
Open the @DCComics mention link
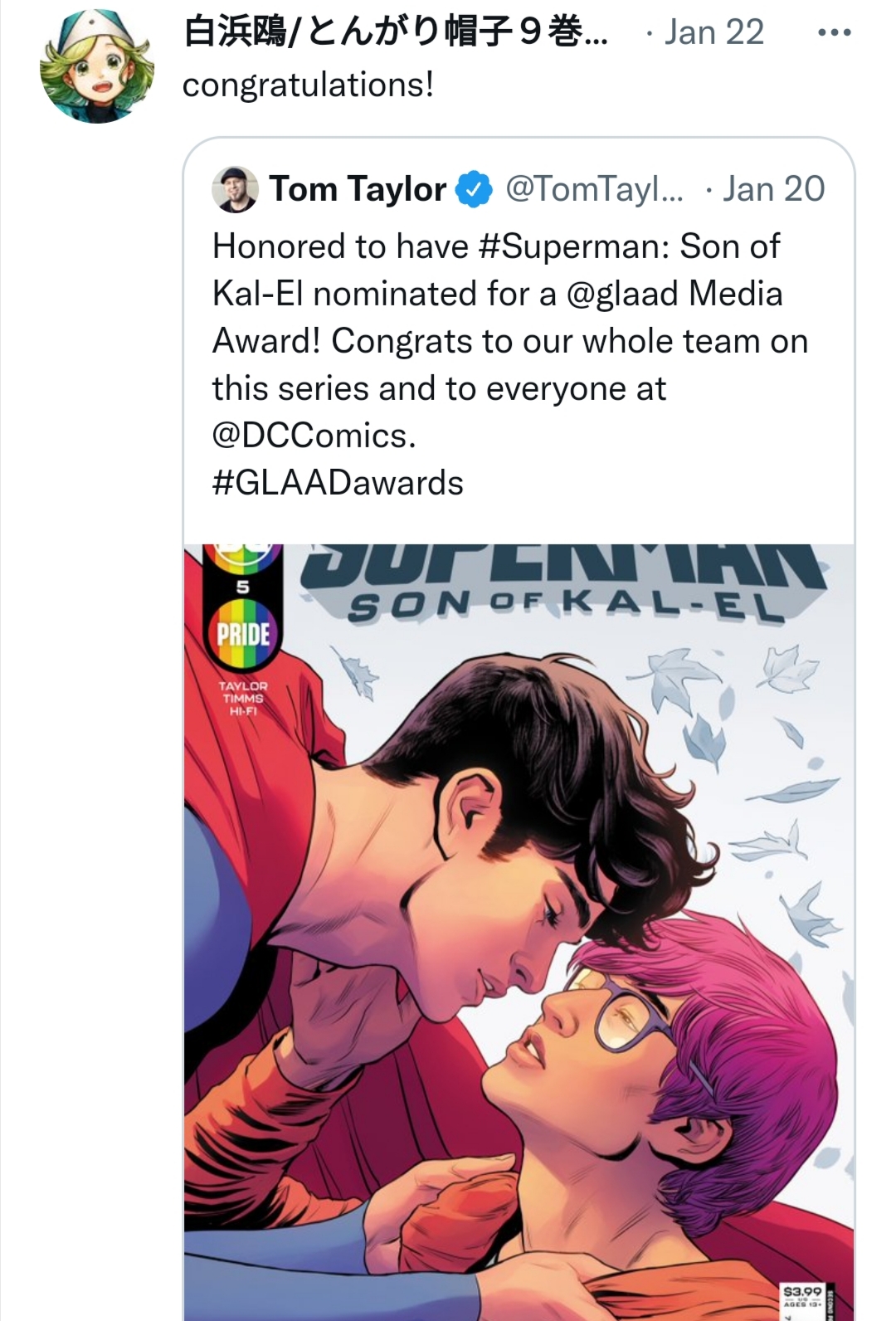point(314,436)
